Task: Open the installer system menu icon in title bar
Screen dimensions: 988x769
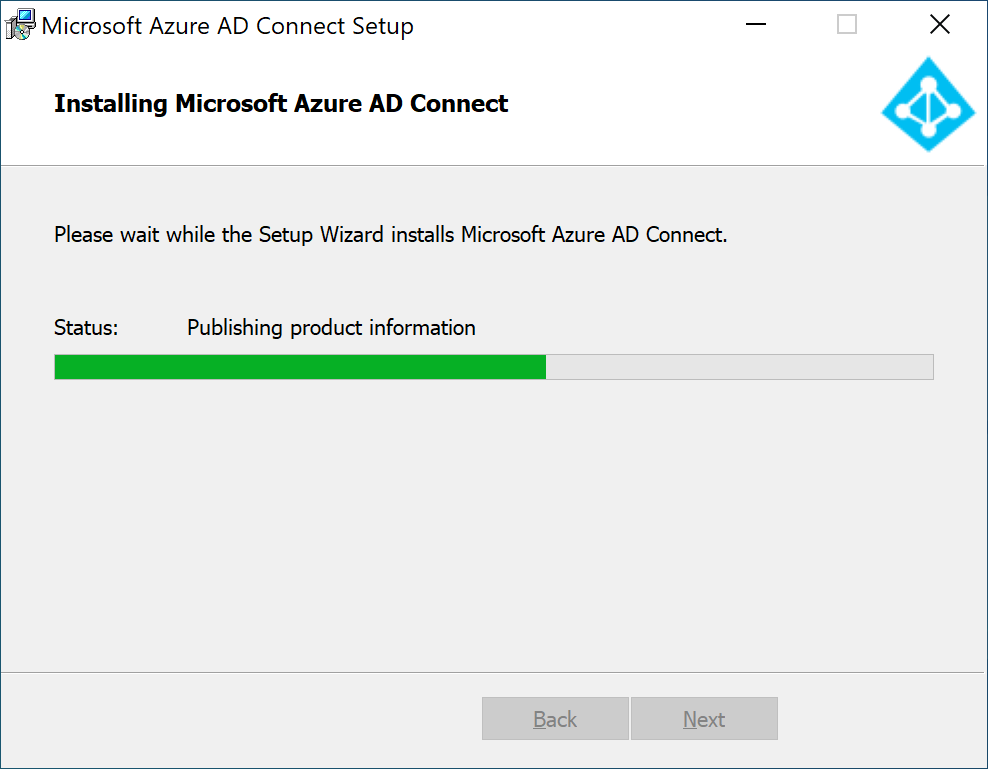Action: (20, 25)
